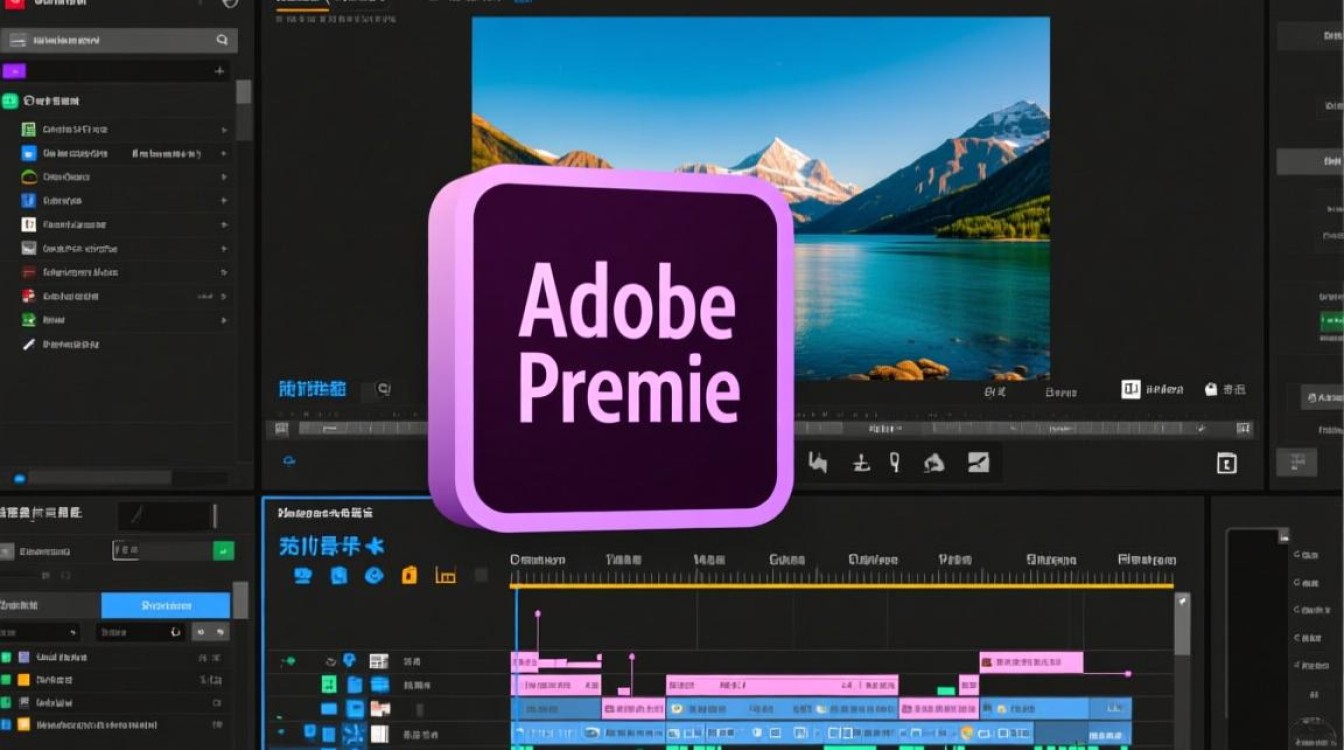
Task: Click the leftmost tool icon under the preview
Action: tap(818, 462)
